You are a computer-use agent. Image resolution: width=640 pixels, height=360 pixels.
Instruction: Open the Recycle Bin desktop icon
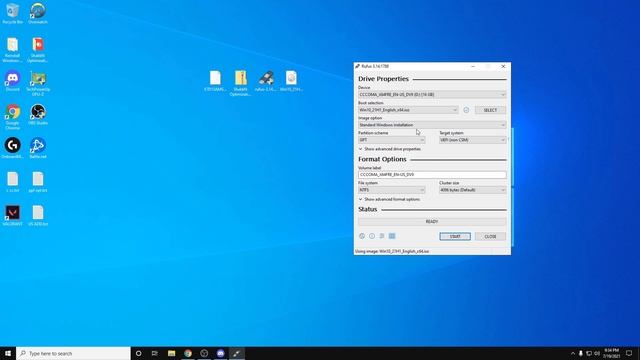click(x=13, y=13)
